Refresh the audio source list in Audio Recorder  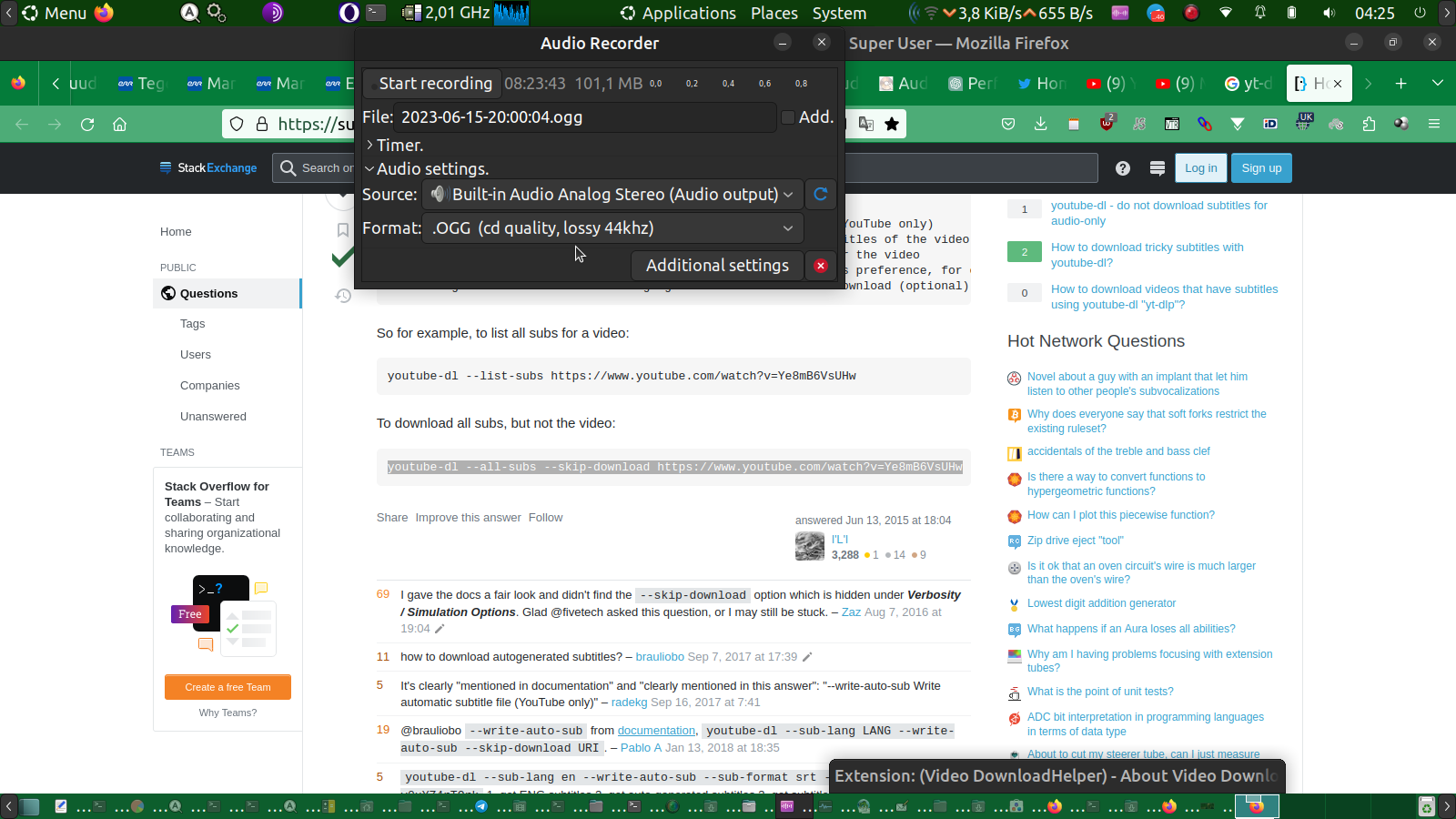[x=820, y=194]
